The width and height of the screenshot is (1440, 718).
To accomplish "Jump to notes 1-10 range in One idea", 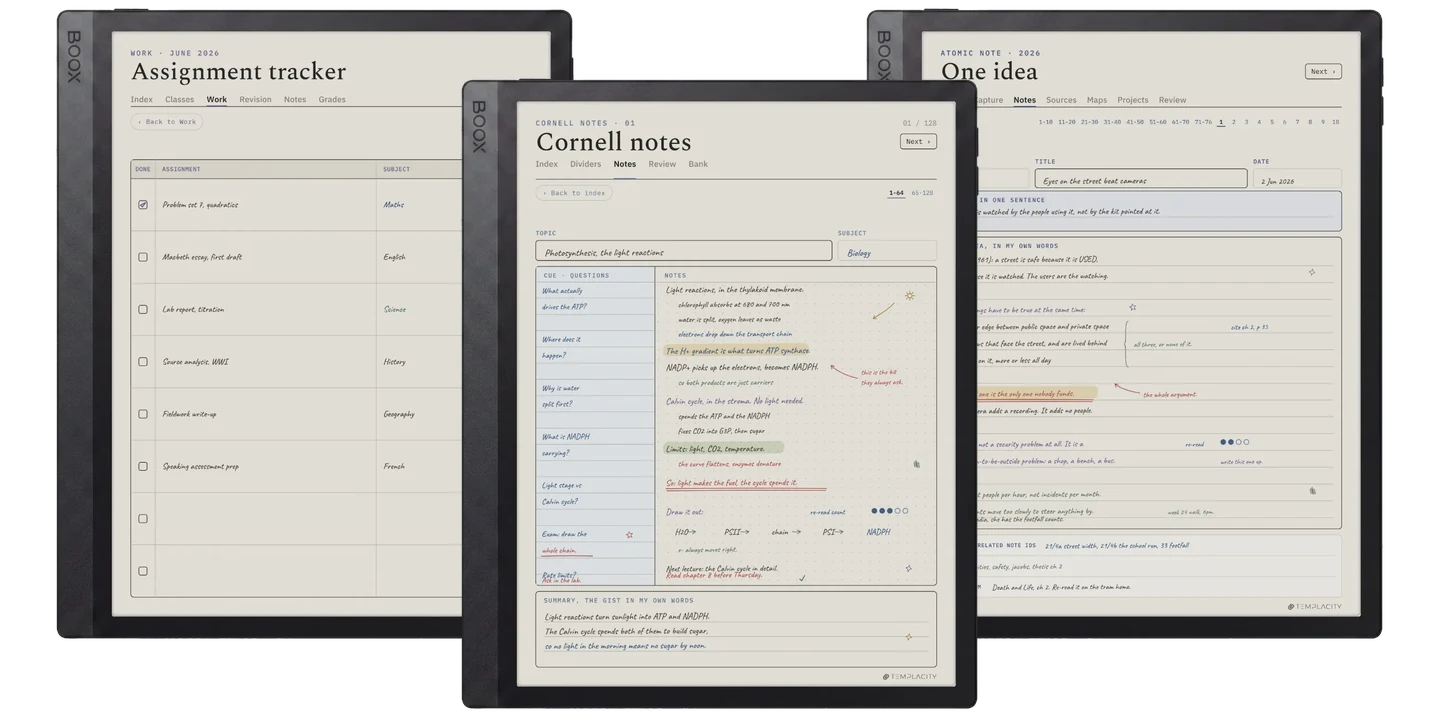I will (x=1045, y=122).
